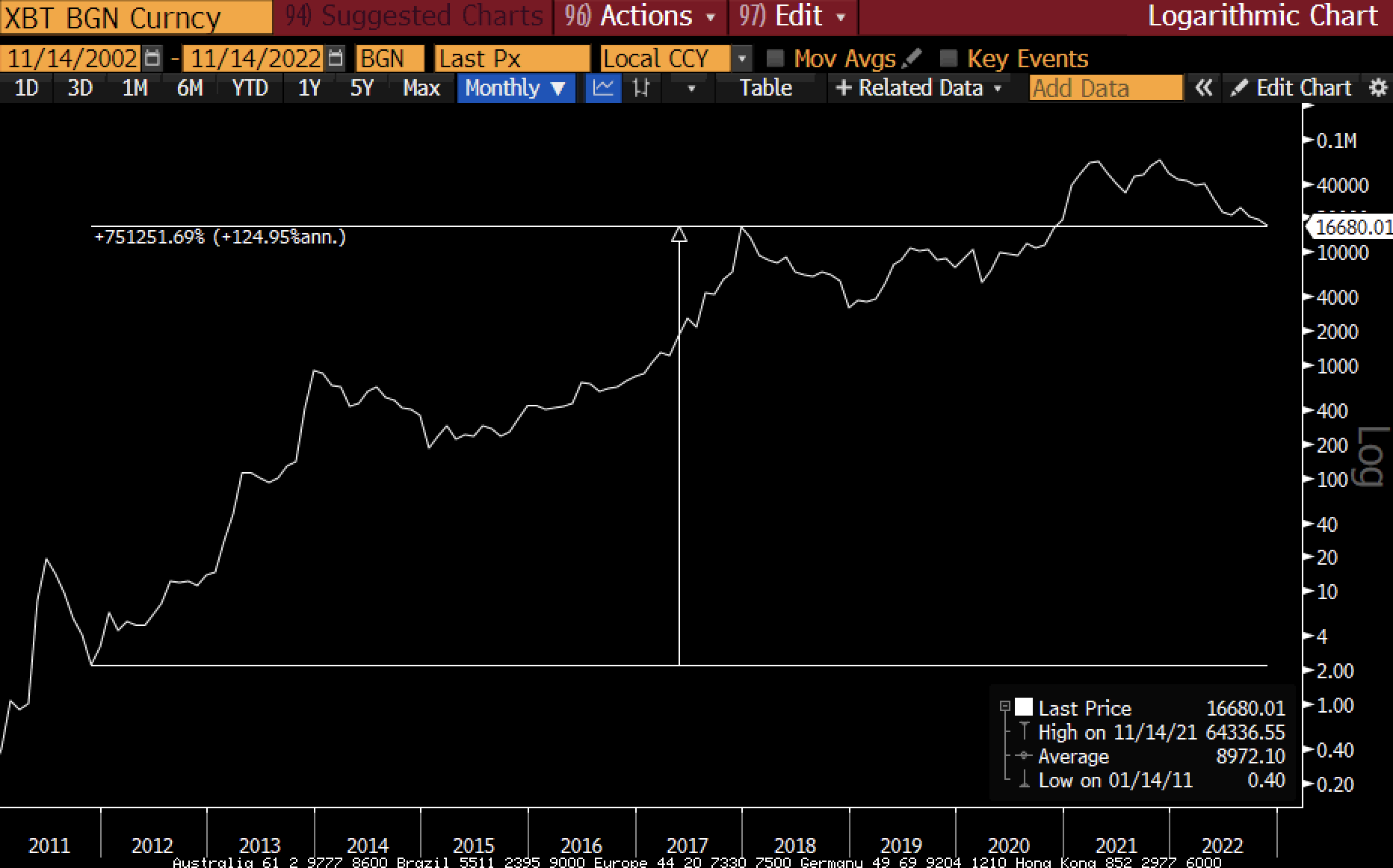
Task: Click the Last Px field
Action: pos(512,58)
